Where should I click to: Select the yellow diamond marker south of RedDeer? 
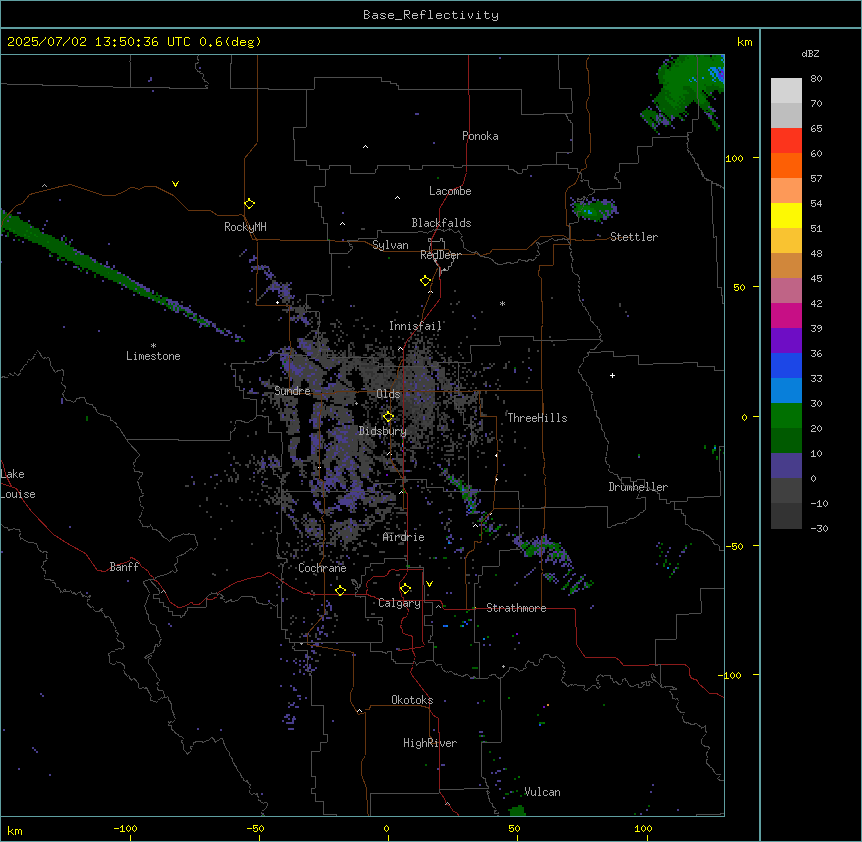coord(425,280)
